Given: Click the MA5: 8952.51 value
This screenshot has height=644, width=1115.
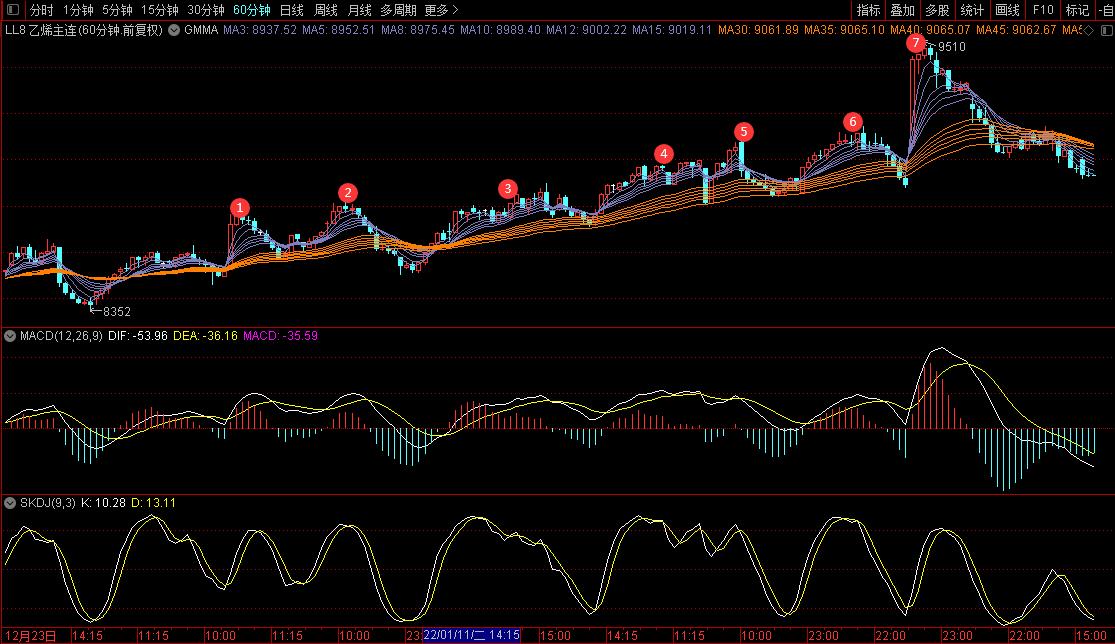Looking at the screenshot, I should 338,30.
